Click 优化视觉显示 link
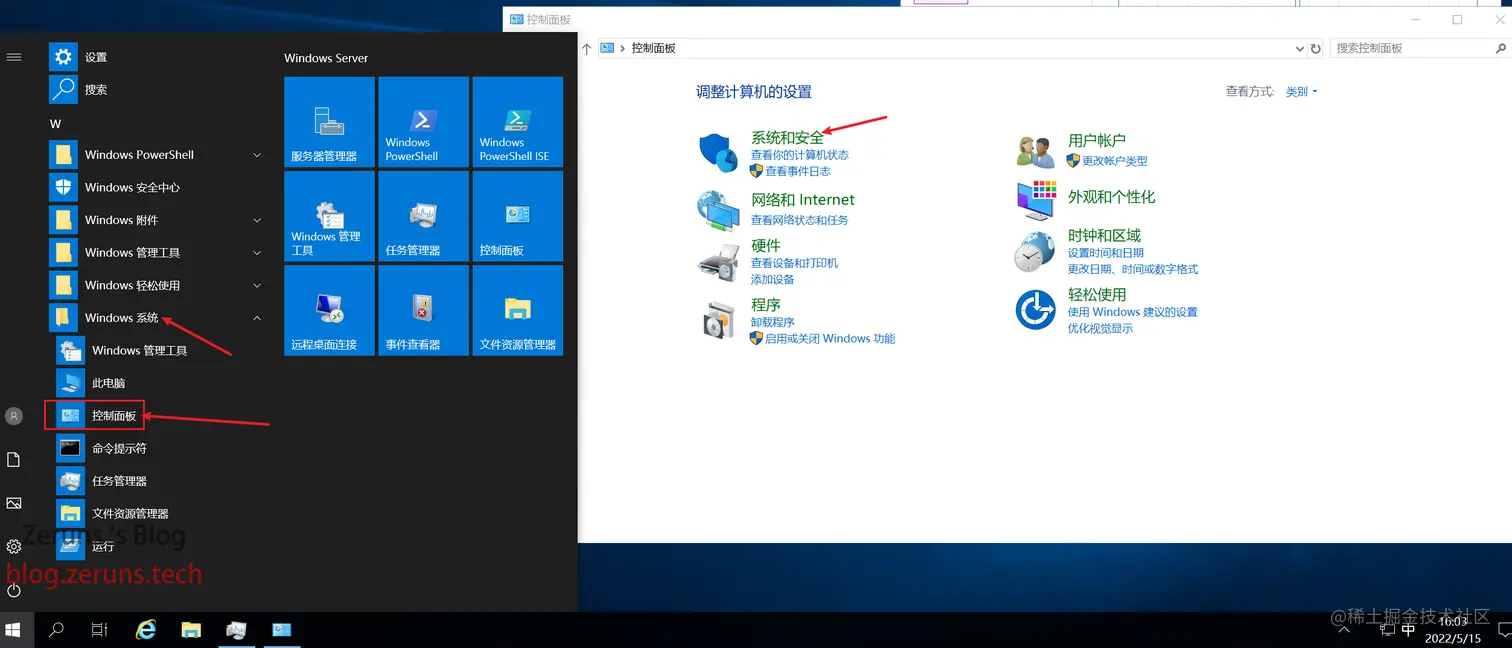Viewport: 1512px width, 648px height. (1100, 328)
